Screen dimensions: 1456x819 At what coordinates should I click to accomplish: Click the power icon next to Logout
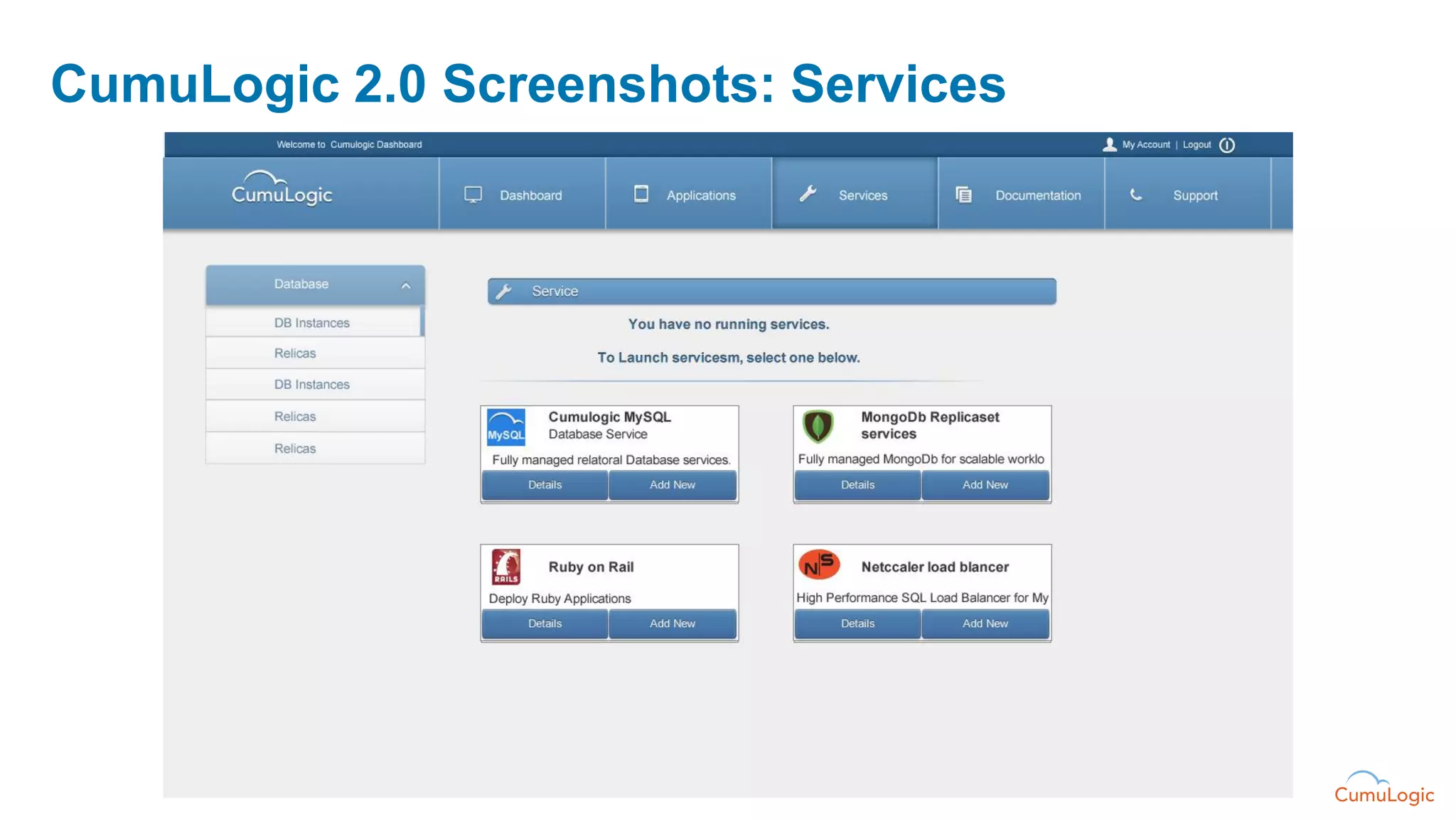1227,145
